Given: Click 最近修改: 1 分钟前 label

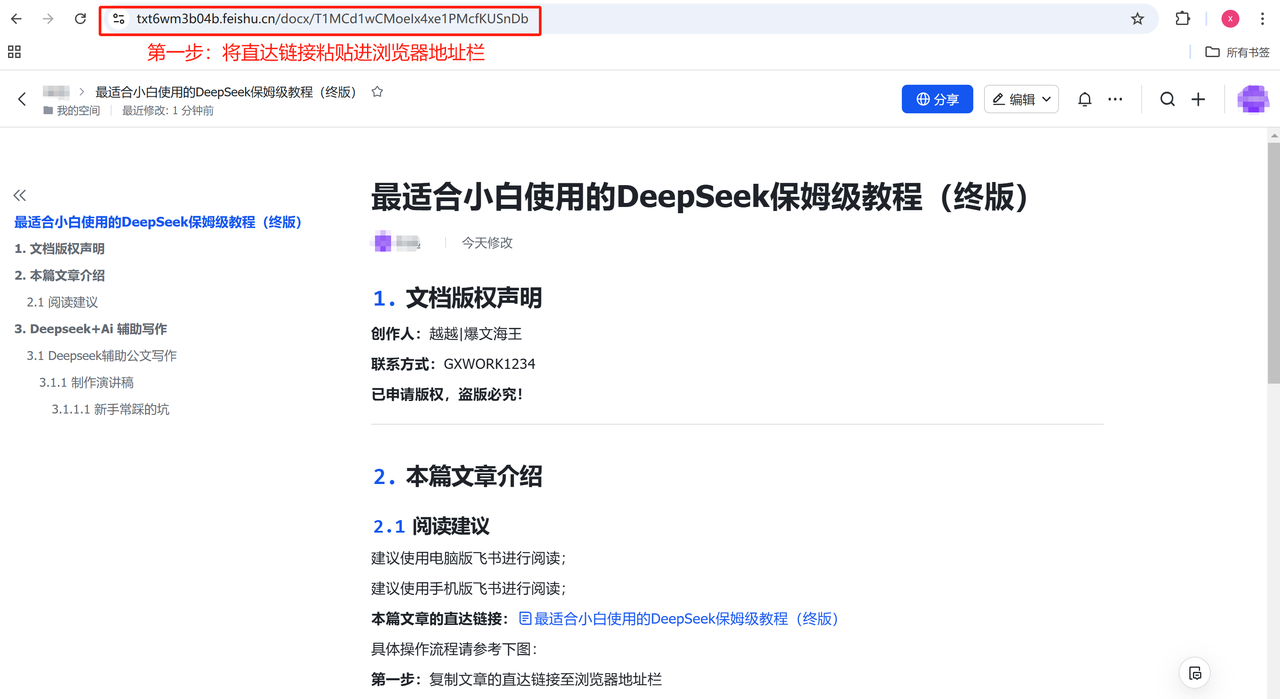Looking at the screenshot, I should click(x=168, y=111).
